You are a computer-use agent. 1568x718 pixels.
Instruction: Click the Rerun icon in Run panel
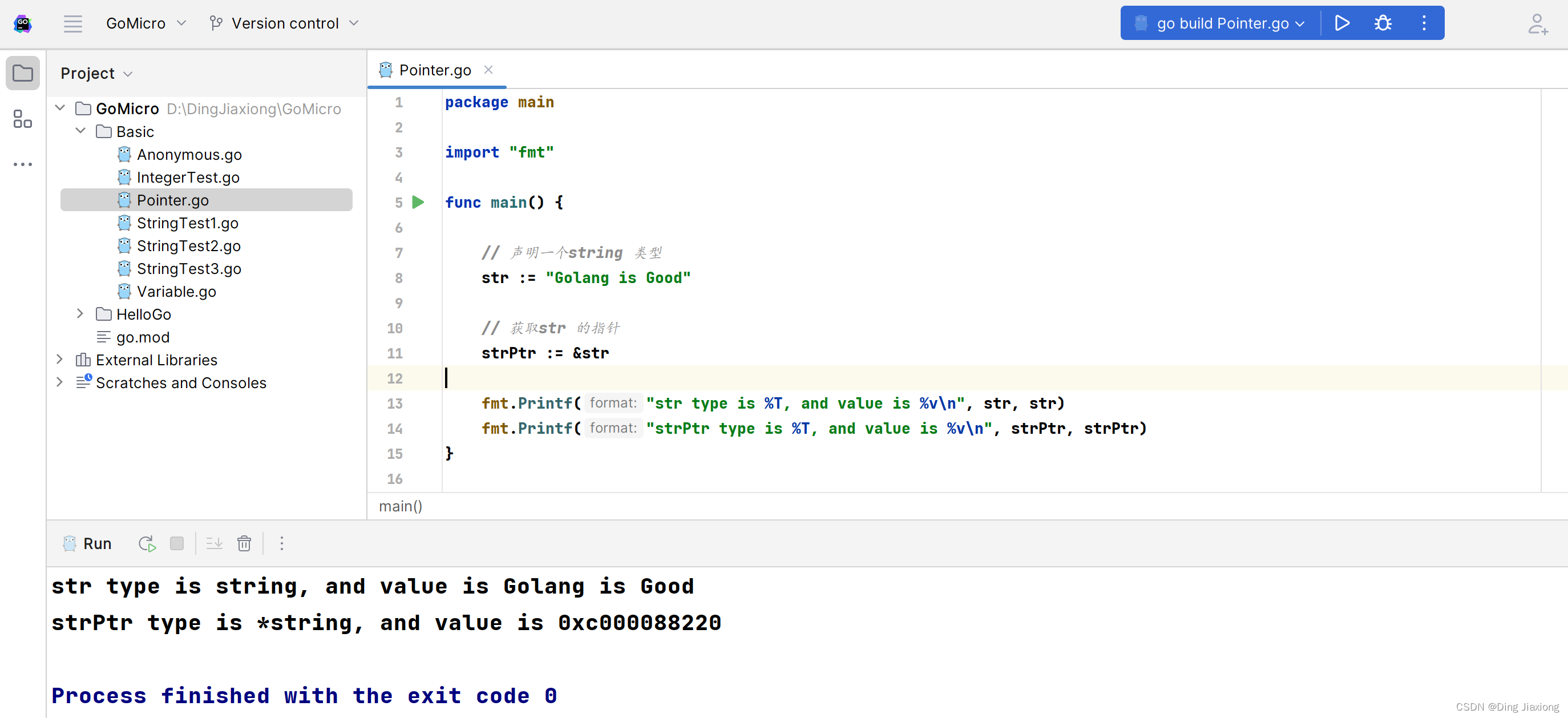(x=147, y=543)
